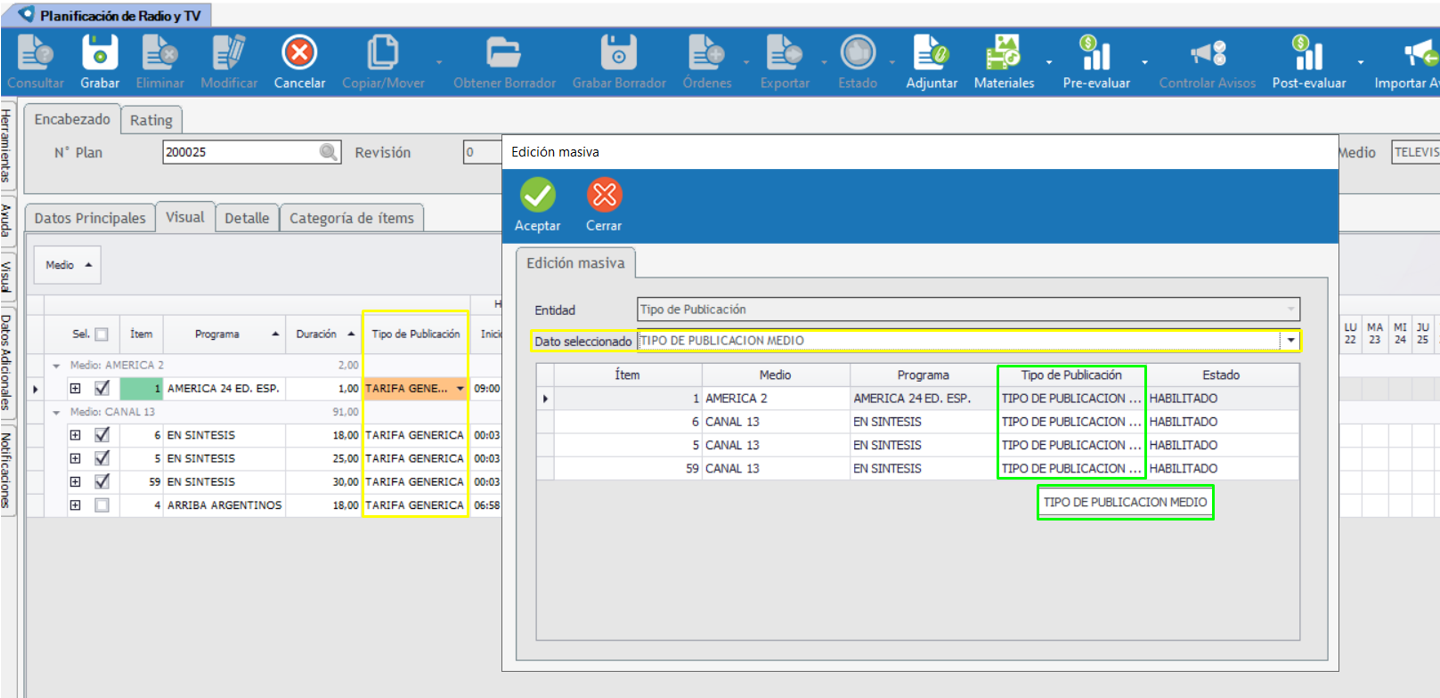Expand the ARRIBA ARGENTINOS row plus box

point(75,506)
